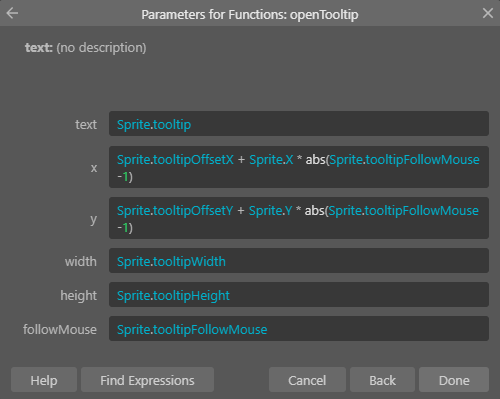
Task: Confirm parameters with Done
Action: click(x=454, y=380)
